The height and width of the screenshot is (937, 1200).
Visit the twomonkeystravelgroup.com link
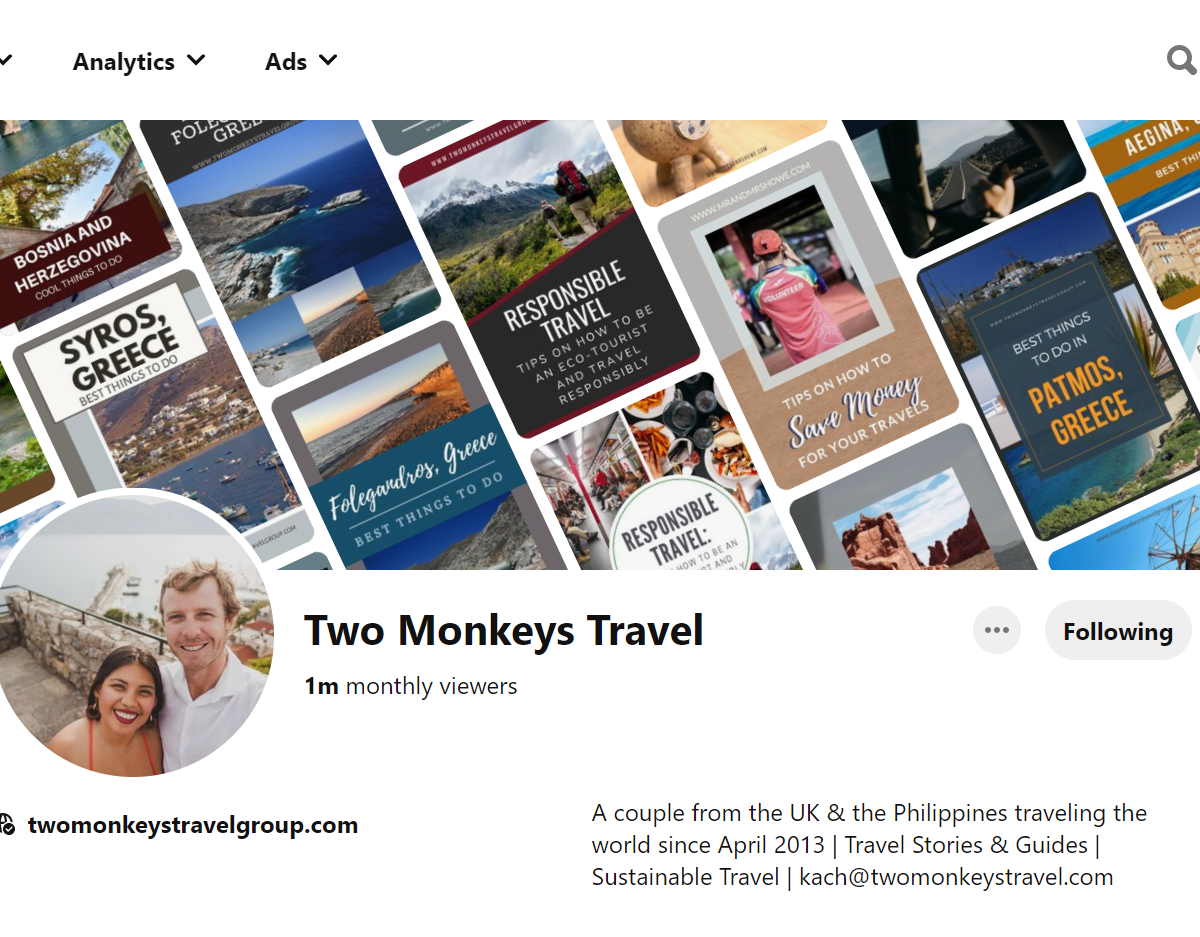193,825
